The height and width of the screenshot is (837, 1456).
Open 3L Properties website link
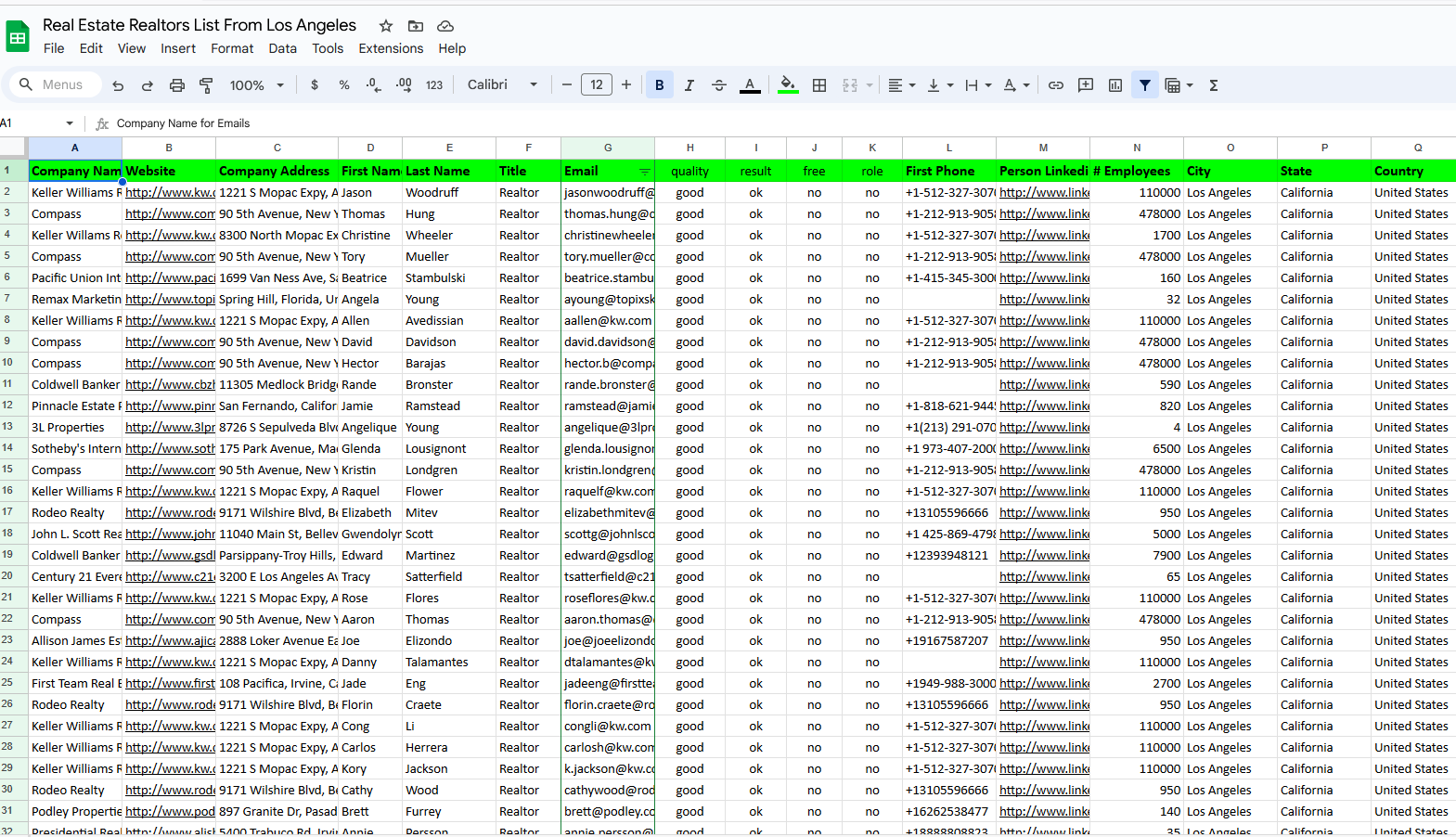point(170,428)
